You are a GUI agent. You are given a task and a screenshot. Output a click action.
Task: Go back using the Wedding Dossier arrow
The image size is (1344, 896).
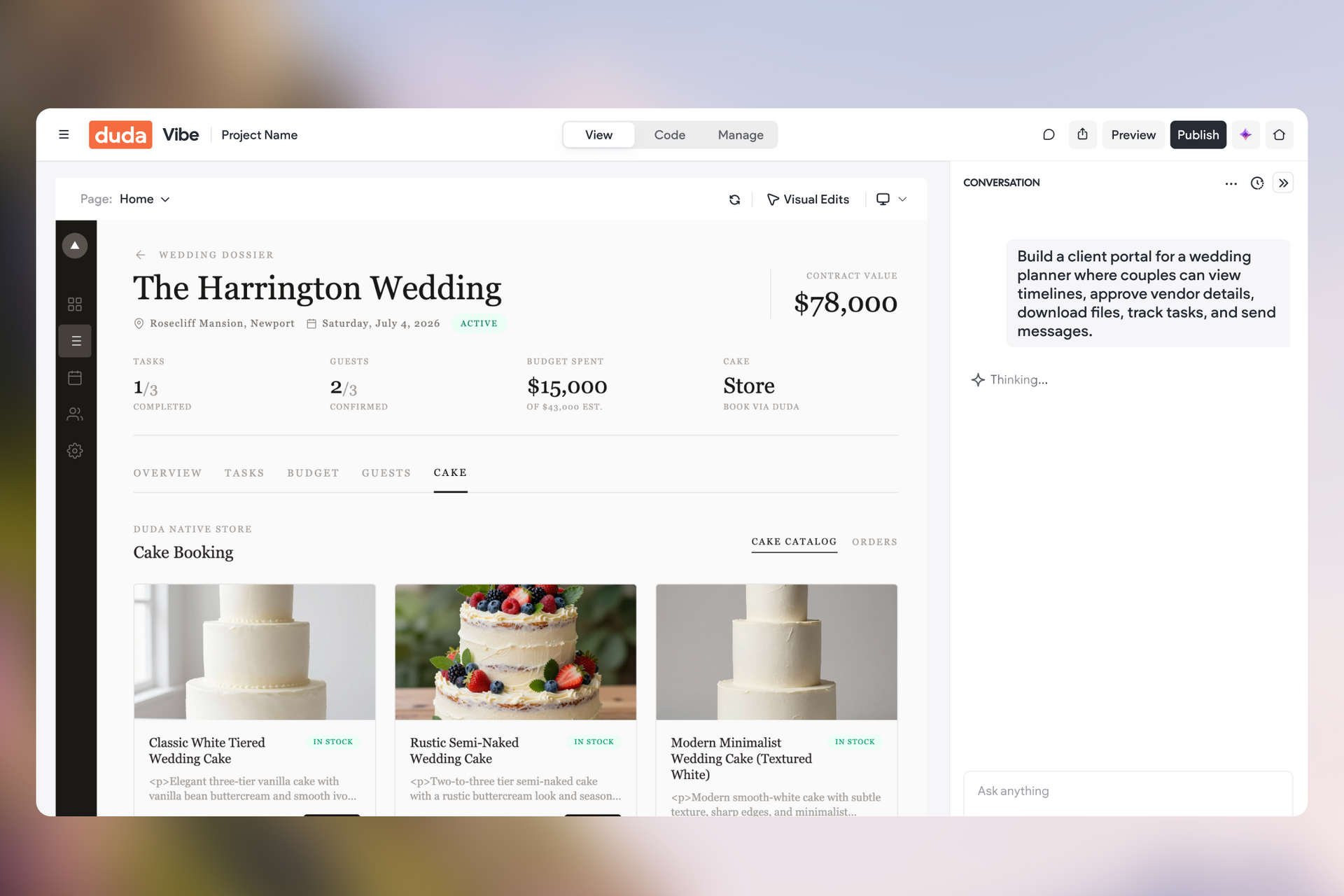click(140, 255)
